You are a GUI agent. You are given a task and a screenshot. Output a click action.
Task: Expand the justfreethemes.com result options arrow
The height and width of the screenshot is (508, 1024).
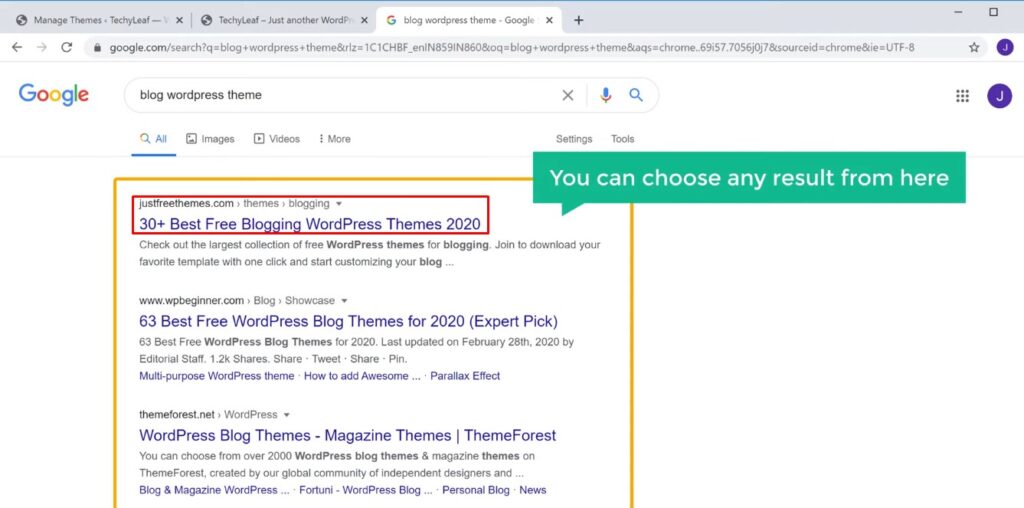pos(338,204)
